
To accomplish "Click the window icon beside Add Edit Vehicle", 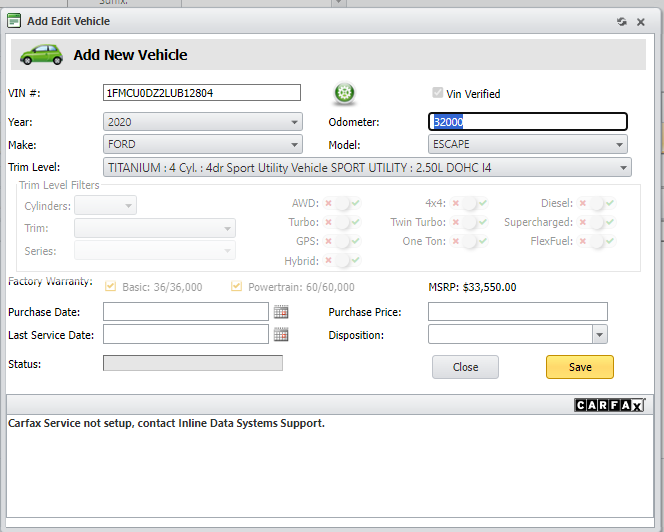I will [x=14, y=21].
